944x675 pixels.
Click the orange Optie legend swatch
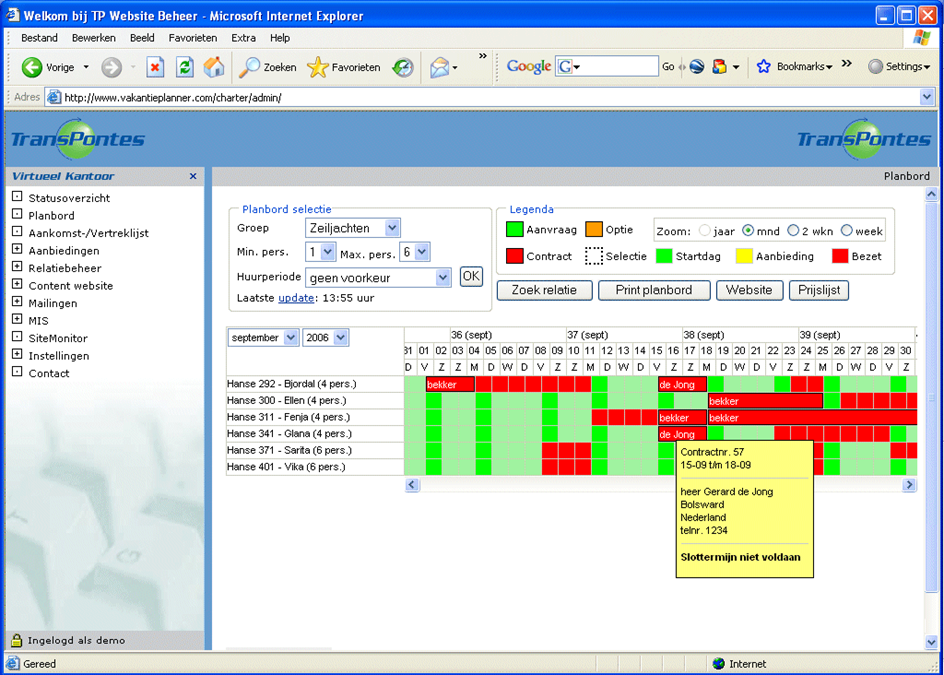[594, 230]
